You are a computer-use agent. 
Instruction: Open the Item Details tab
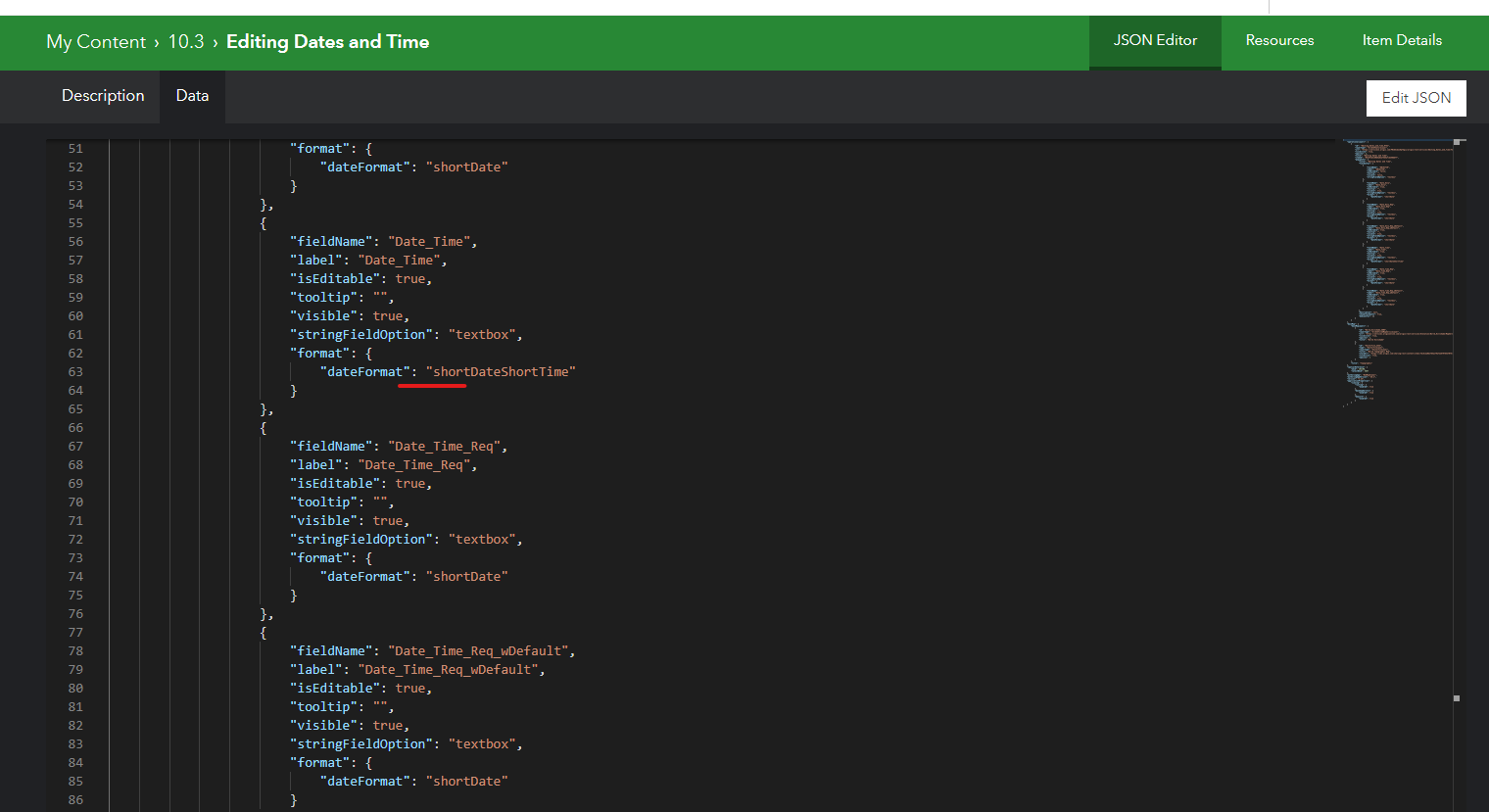(x=1402, y=40)
